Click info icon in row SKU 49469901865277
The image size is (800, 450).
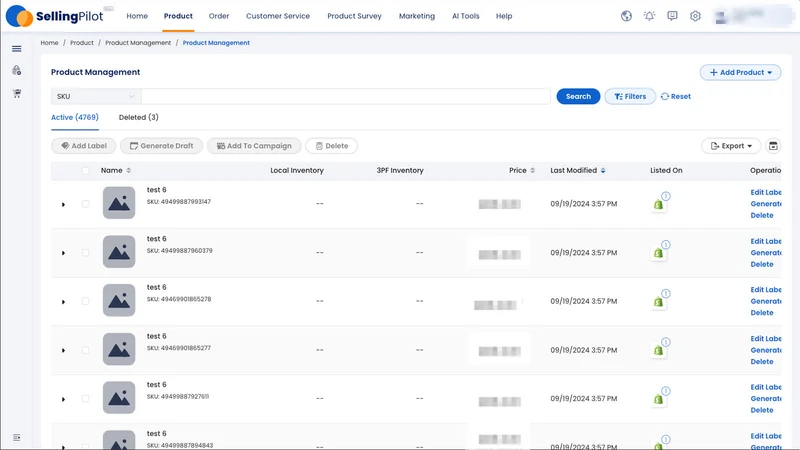pos(666,342)
